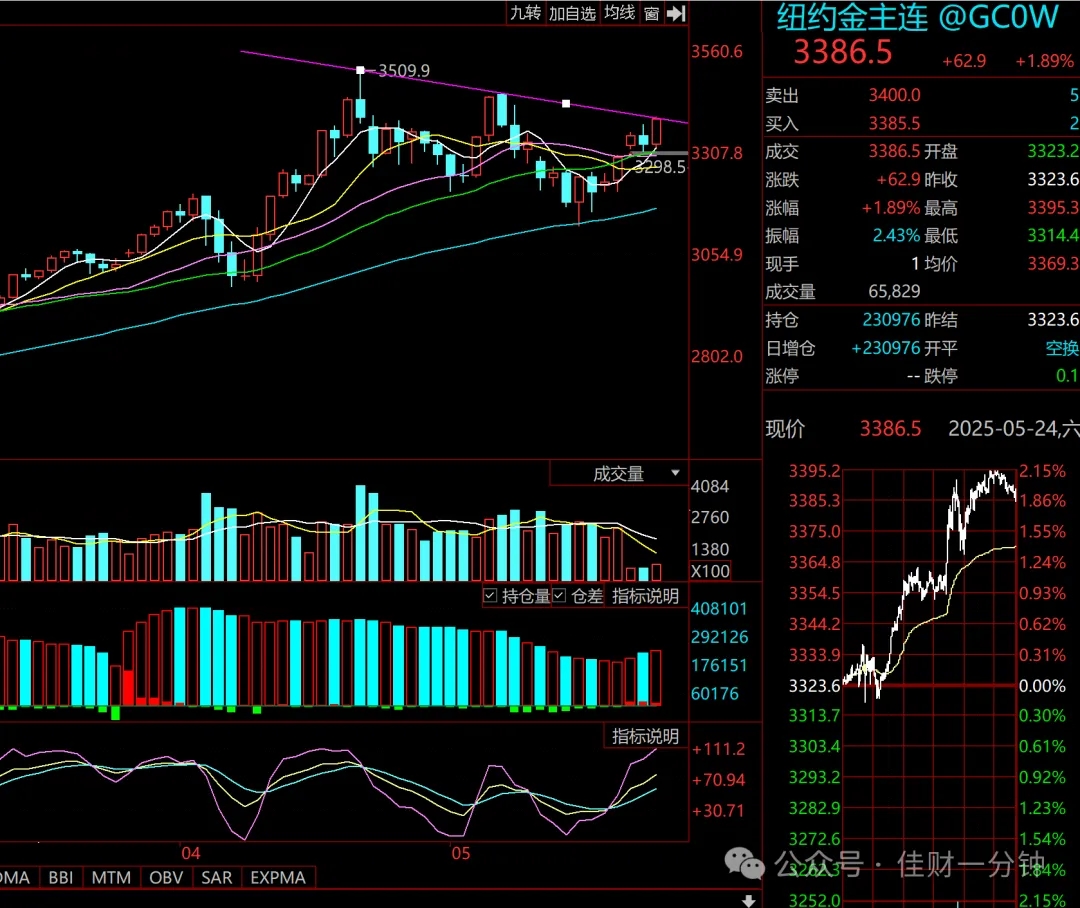1080x908 pixels.
Task: Open 指标说明 in open interest panel
Action: pos(645,596)
